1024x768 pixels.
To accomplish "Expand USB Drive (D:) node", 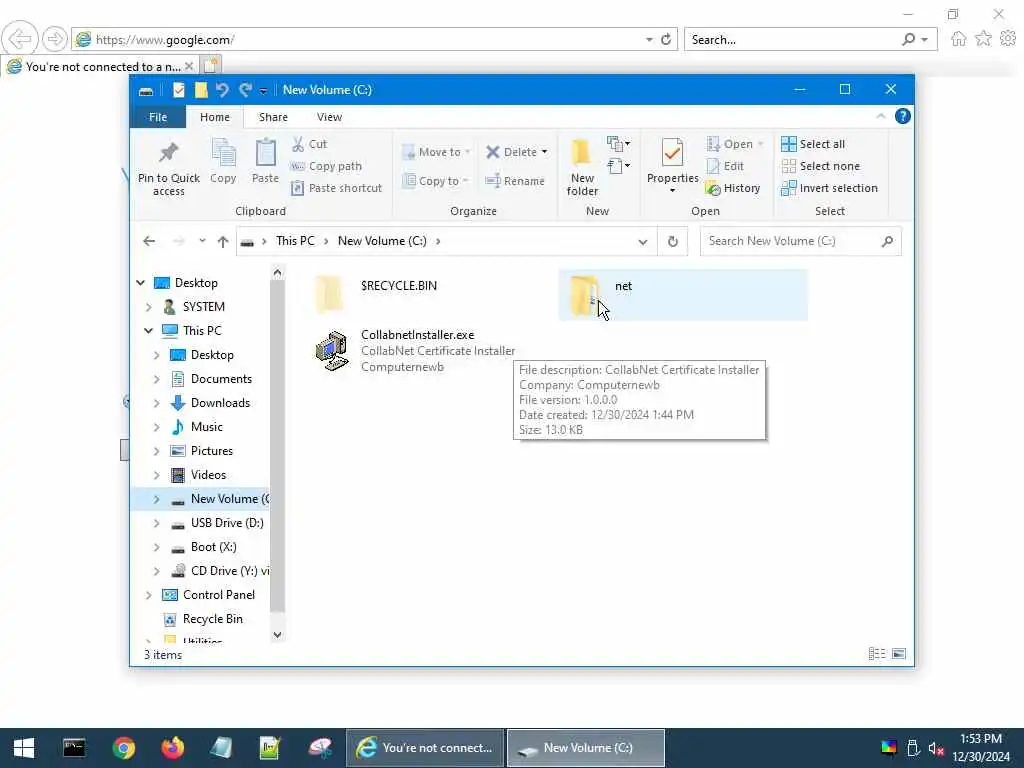I will (157, 523).
